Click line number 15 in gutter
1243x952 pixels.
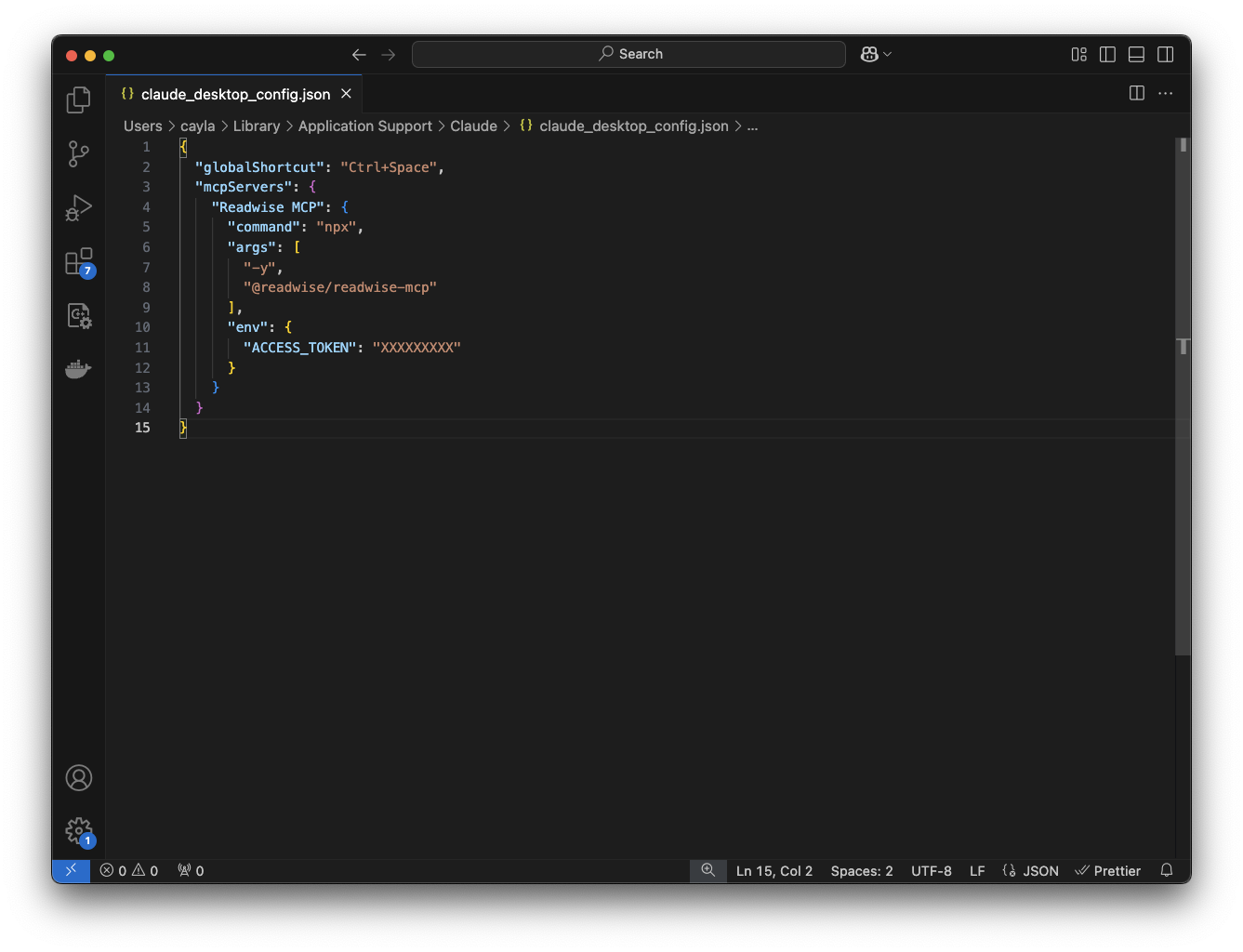pos(142,428)
